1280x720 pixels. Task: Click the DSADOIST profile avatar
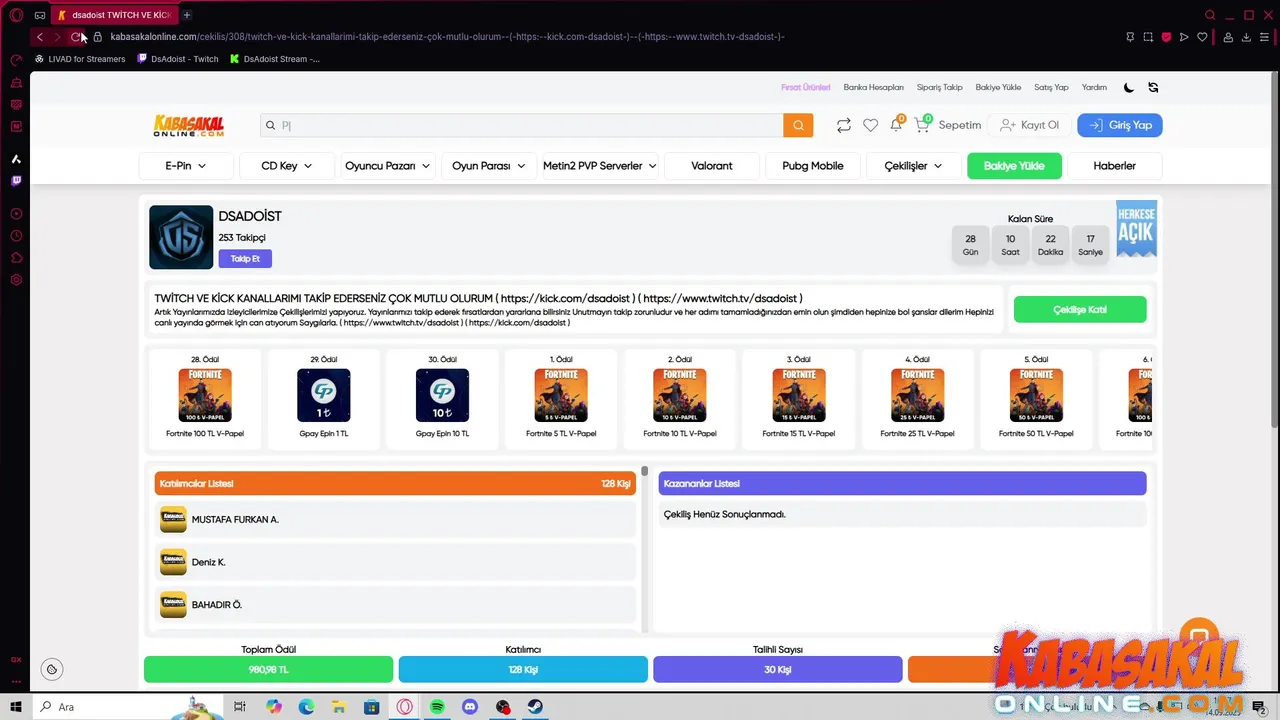181,237
